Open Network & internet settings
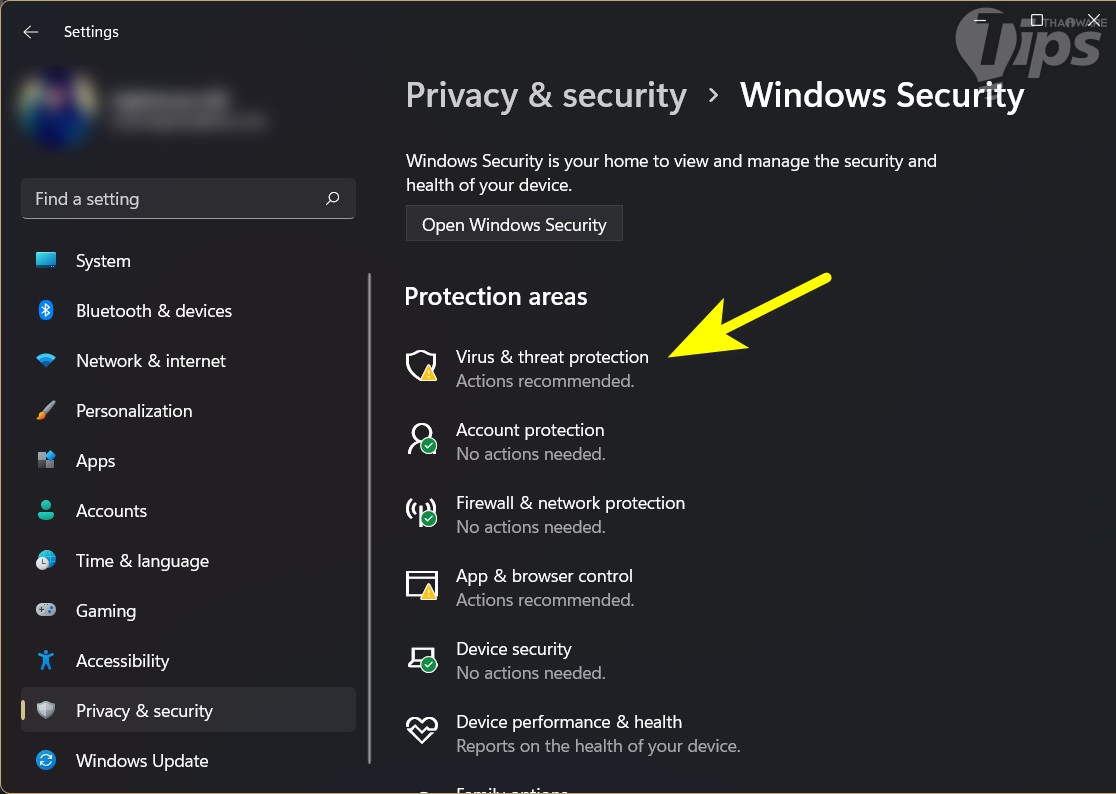Screen dimensions: 1116x794 click(150, 361)
